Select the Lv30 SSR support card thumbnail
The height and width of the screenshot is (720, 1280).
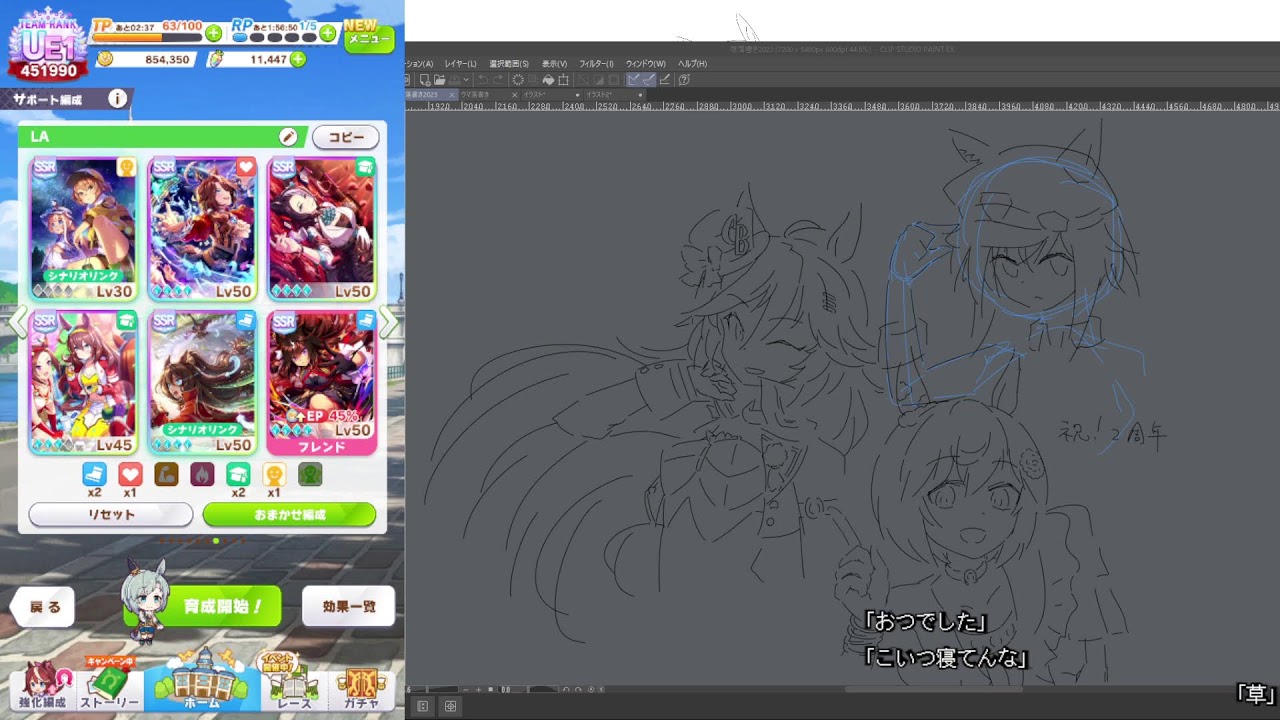pyautogui.click(x=83, y=229)
